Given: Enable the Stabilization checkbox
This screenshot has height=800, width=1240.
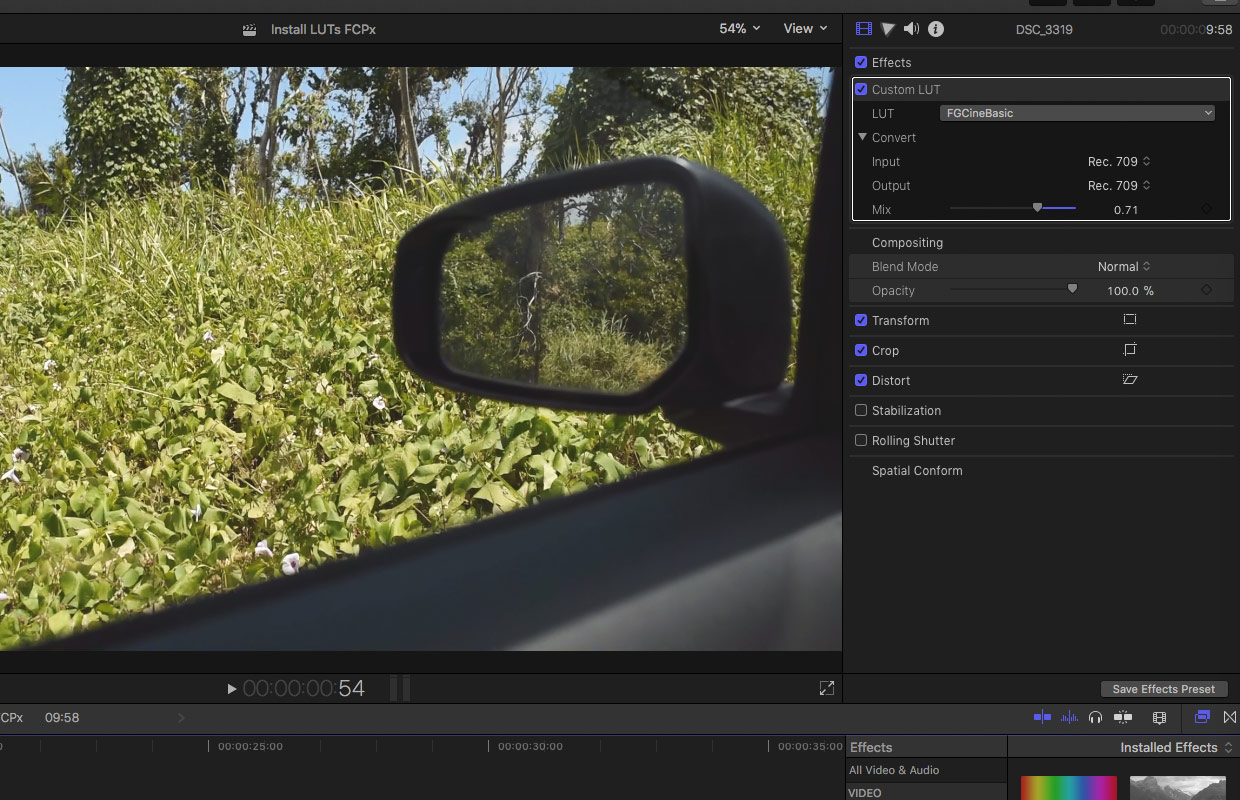Looking at the screenshot, I should [x=861, y=410].
